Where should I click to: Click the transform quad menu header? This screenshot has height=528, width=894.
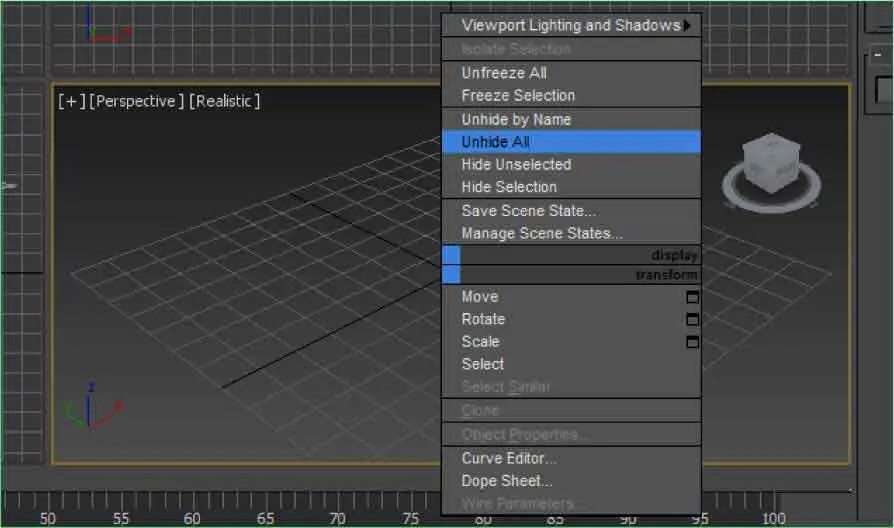pyautogui.click(x=571, y=275)
